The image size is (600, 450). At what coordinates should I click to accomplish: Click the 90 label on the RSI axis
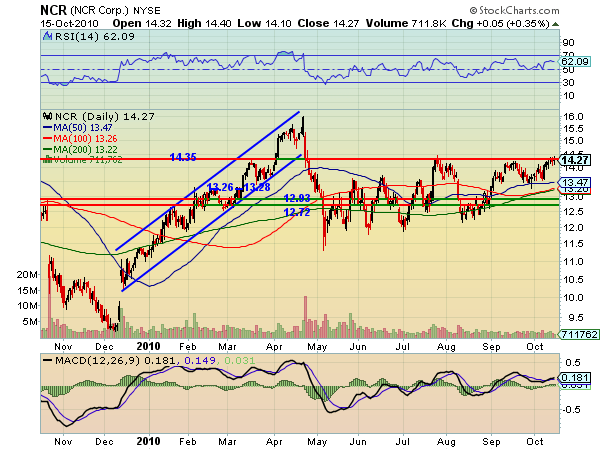click(x=569, y=43)
